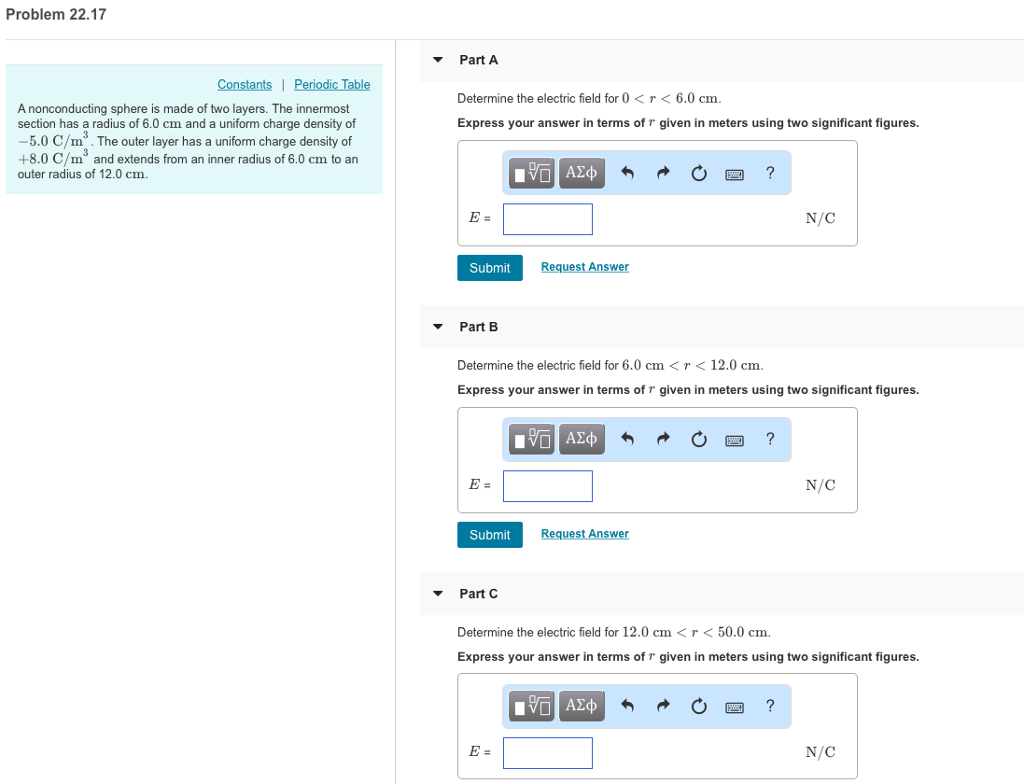Collapse the Part A section
1024x784 pixels.
click(x=438, y=60)
